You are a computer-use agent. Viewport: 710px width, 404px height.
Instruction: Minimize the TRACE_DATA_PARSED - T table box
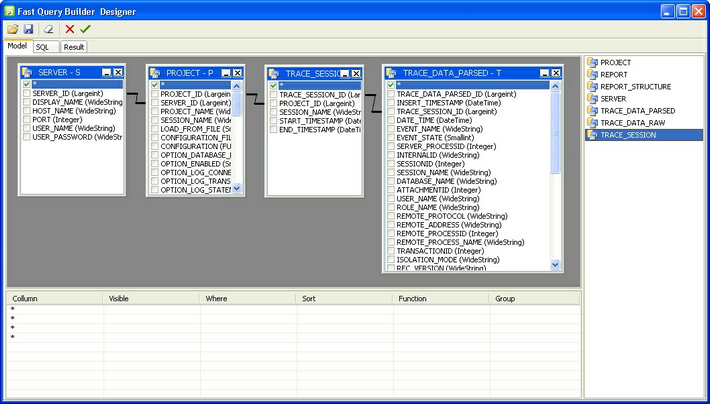tap(545, 73)
